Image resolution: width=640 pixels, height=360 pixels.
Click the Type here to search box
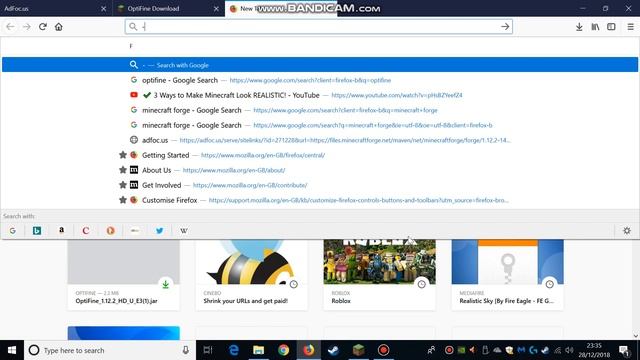tap(110, 350)
